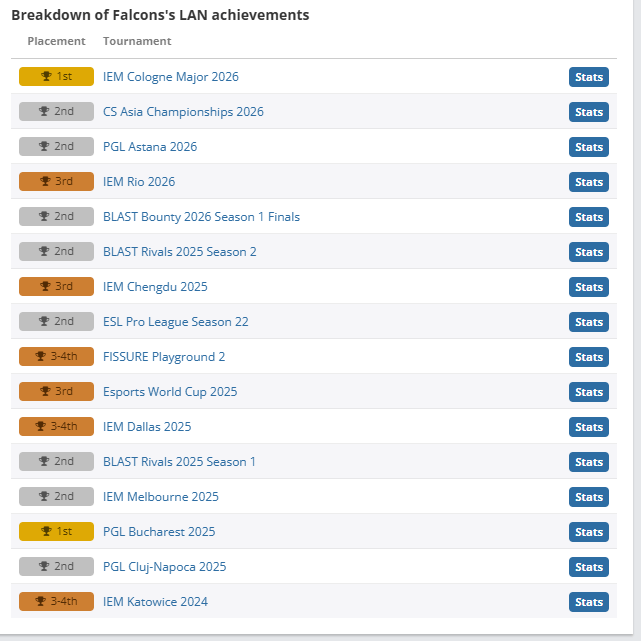View Stats for BLAST Rivals 2025 Season 2
641x641 pixels.
pos(589,252)
